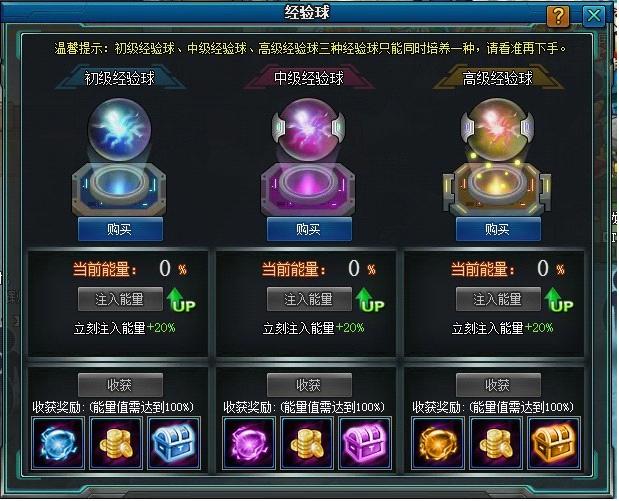
Task: Click the green UP arrow for 初级经验球
Action: 181,300
